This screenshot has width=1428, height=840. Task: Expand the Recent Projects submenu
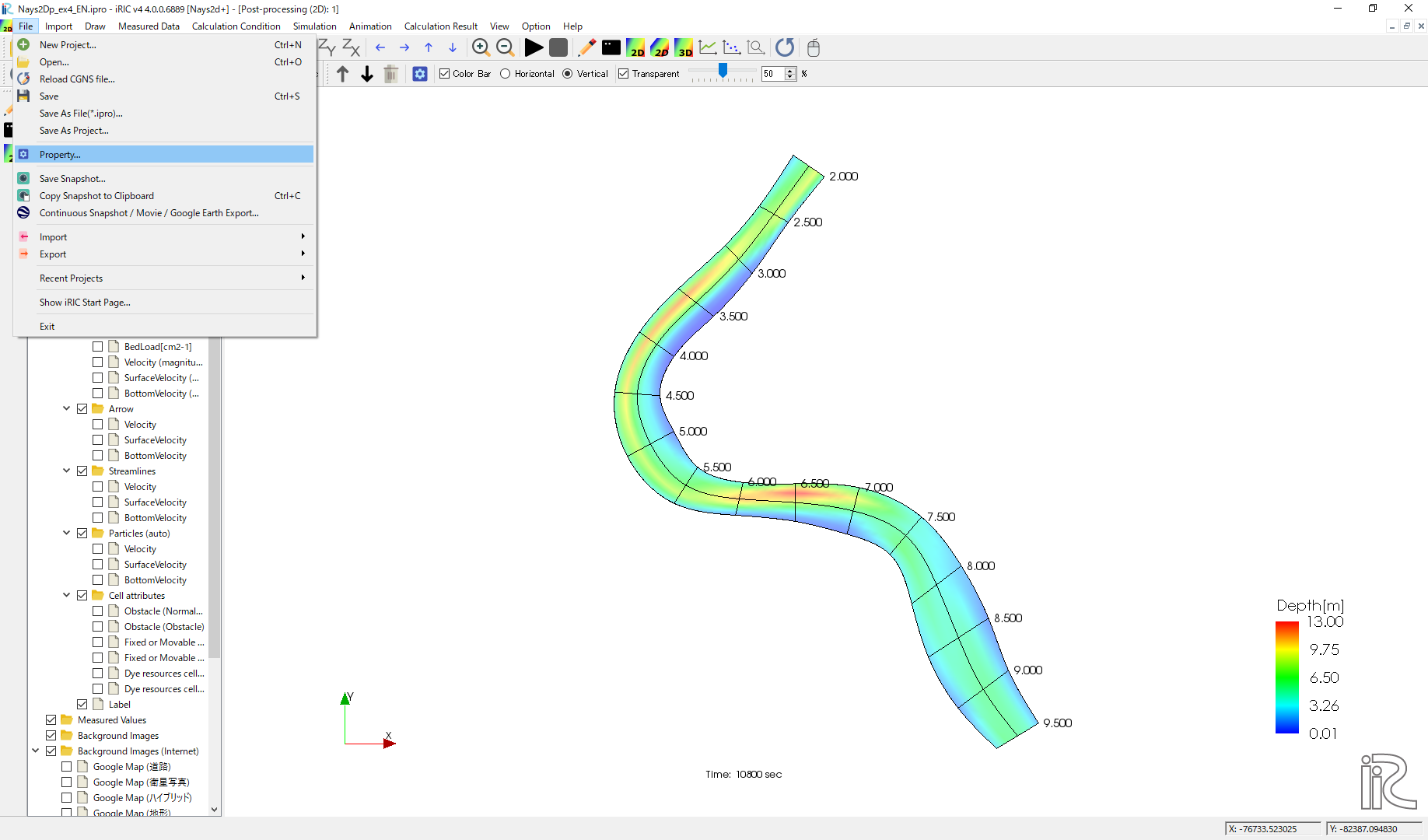point(164,278)
